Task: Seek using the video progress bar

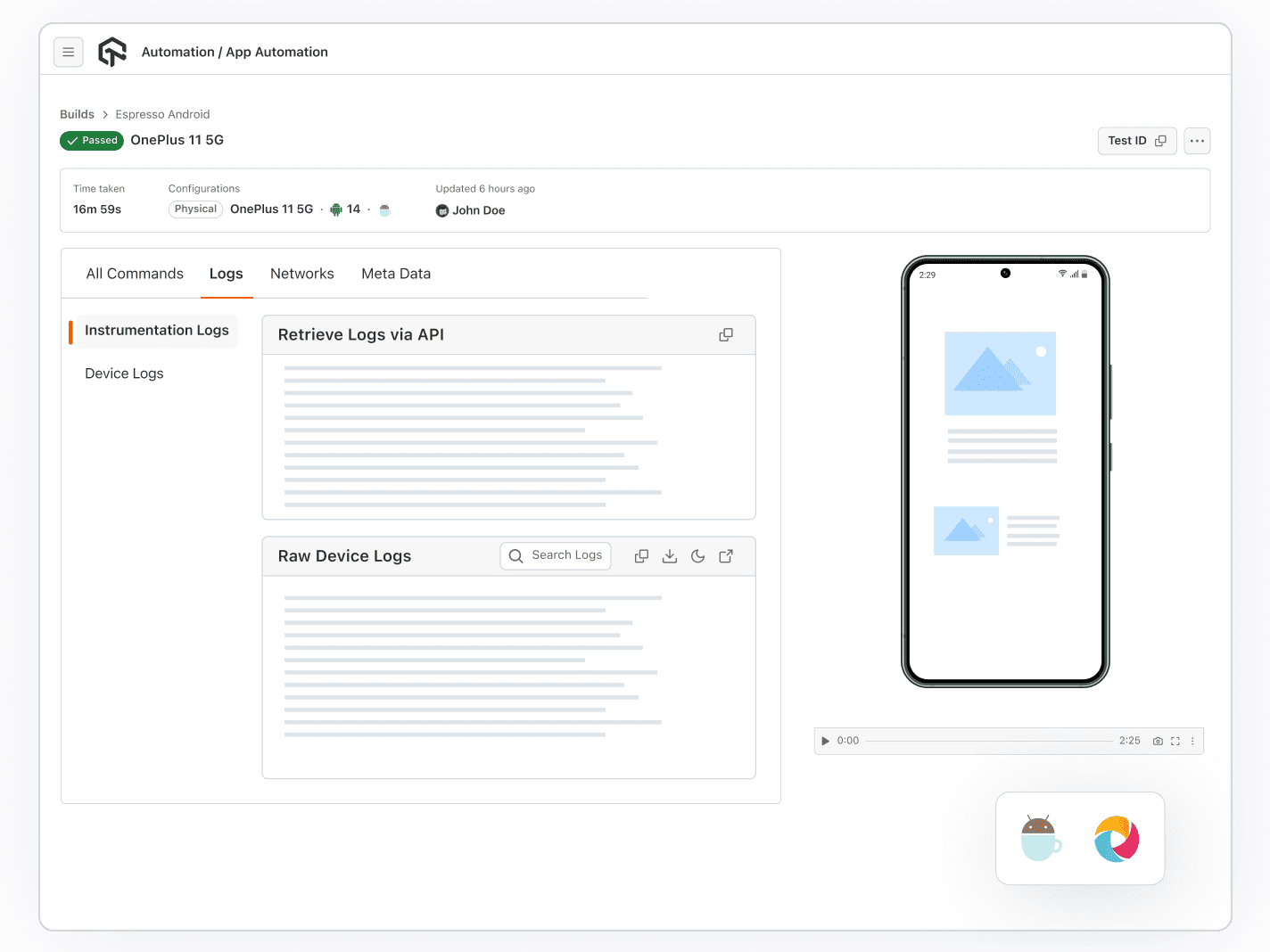Action: tap(990, 741)
